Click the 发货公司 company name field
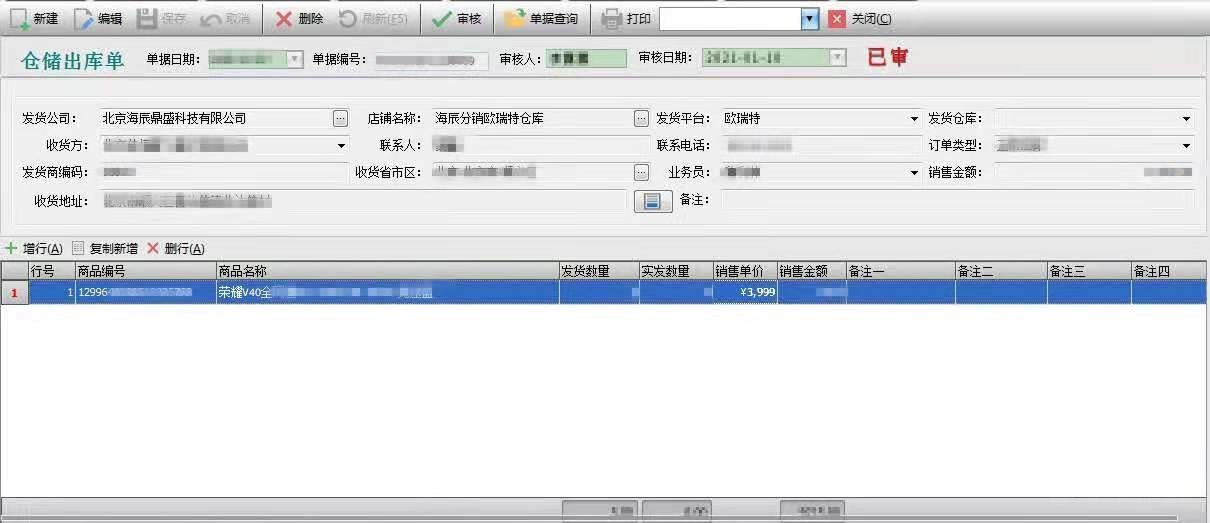1210x523 pixels. pyautogui.click(x=215, y=118)
